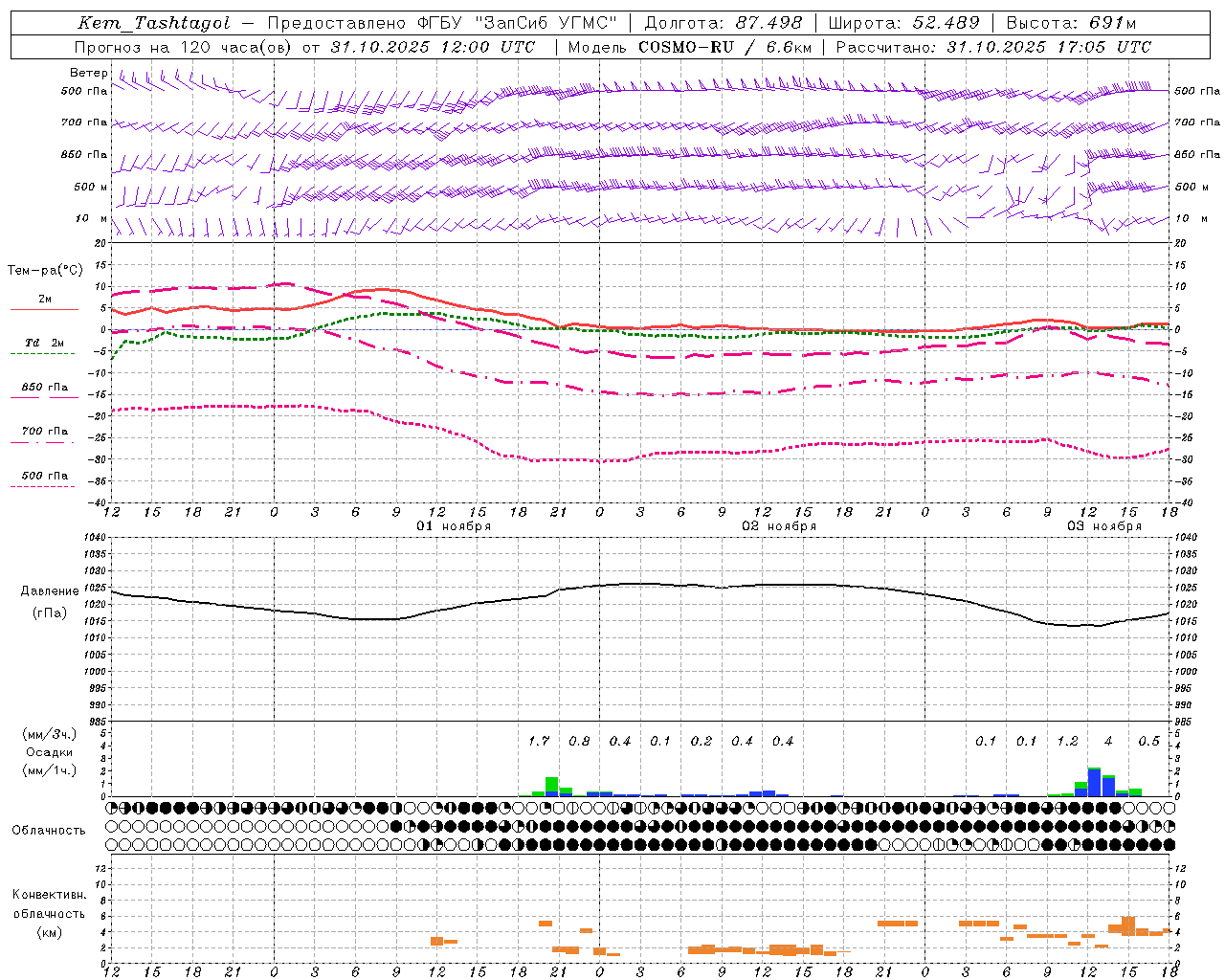This screenshot has height=980, width=1225.
Task: Click the 0.2 precipitation total
Action: 702,741
